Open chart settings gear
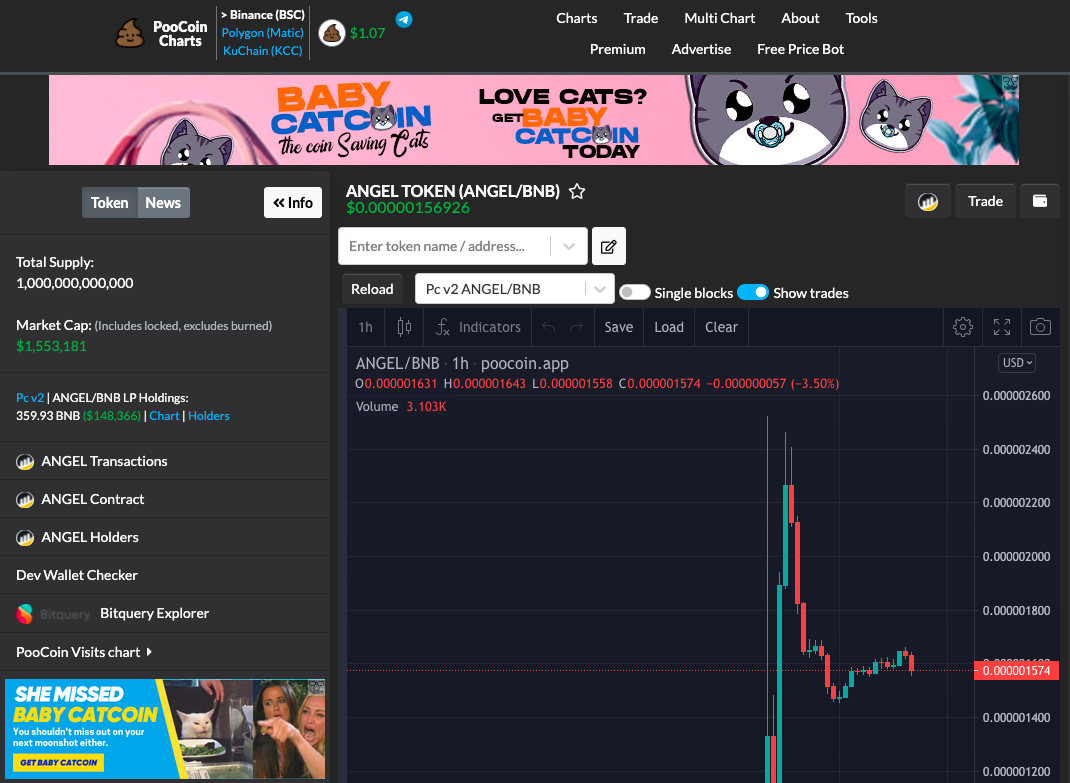The image size is (1070, 783). [x=963, y=327]
